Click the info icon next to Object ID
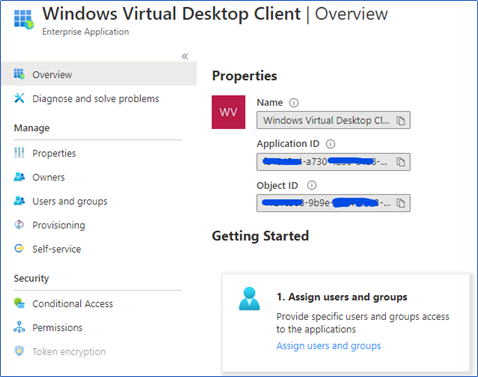The width and height of the screenshot is (478, 377). [x=312, y=185]
